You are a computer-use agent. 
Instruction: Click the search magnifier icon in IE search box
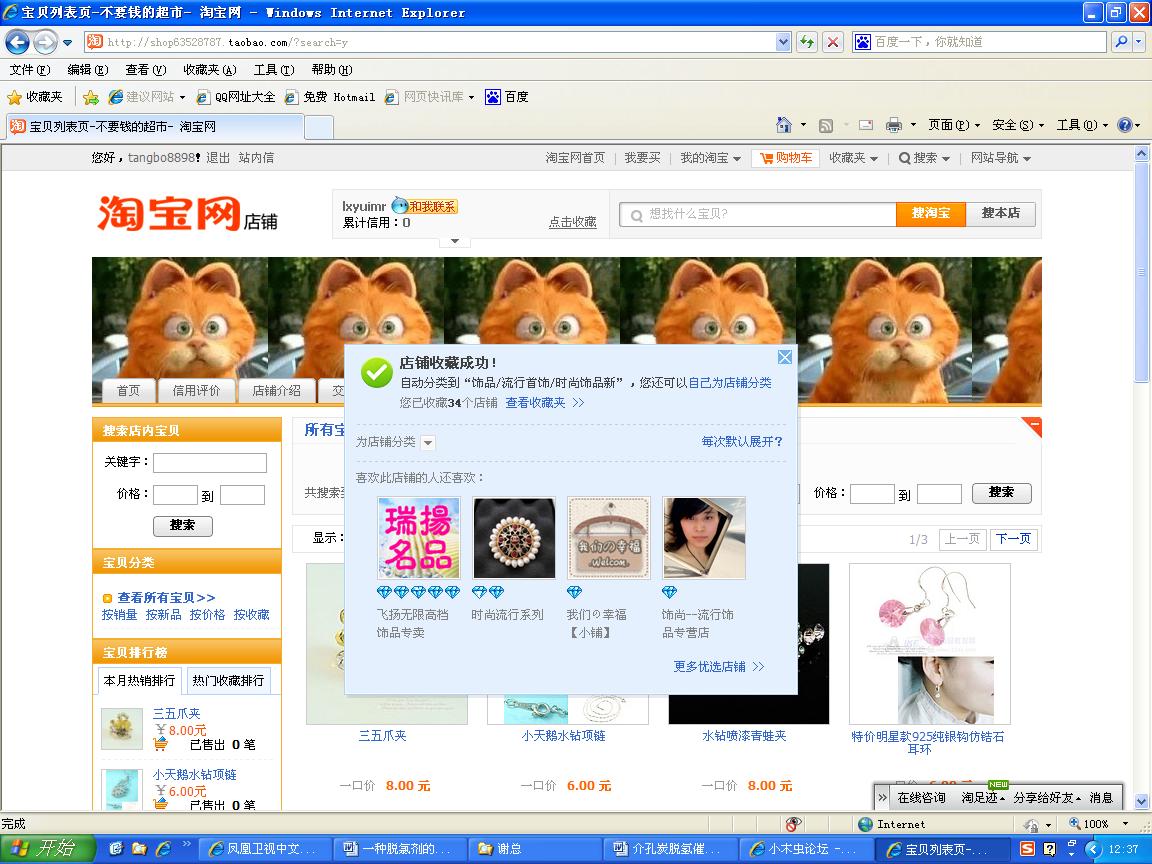click(x=1120, y=42)
